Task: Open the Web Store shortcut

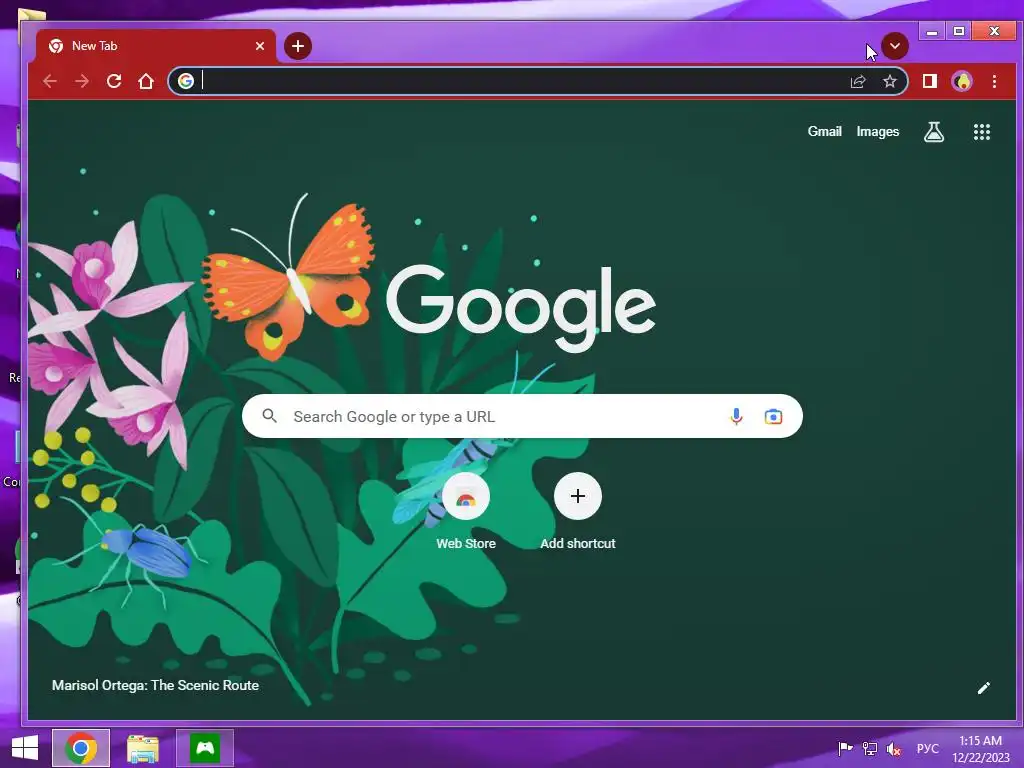Action: tap(466, 511)
